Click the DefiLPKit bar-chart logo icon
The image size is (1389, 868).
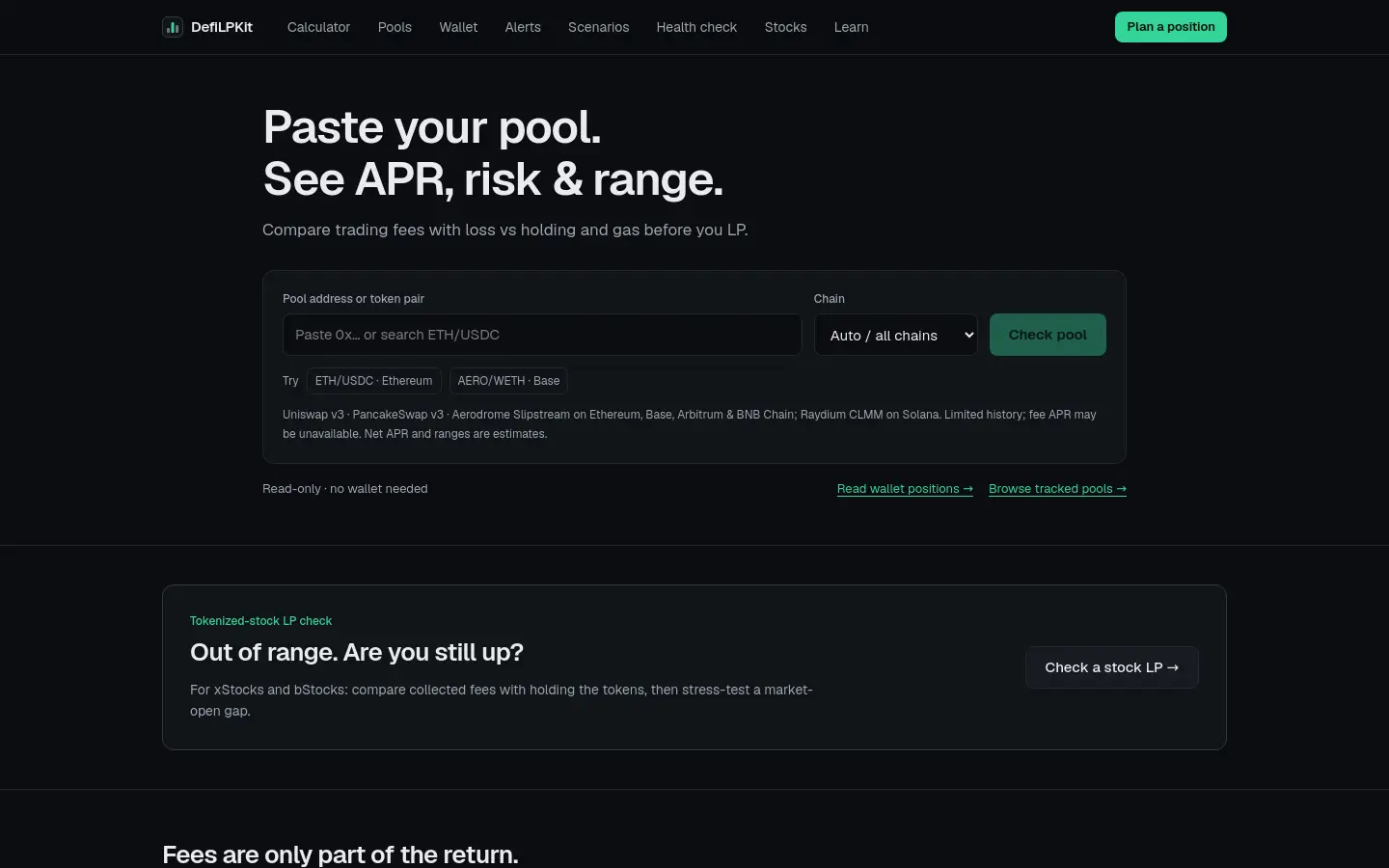173,27
